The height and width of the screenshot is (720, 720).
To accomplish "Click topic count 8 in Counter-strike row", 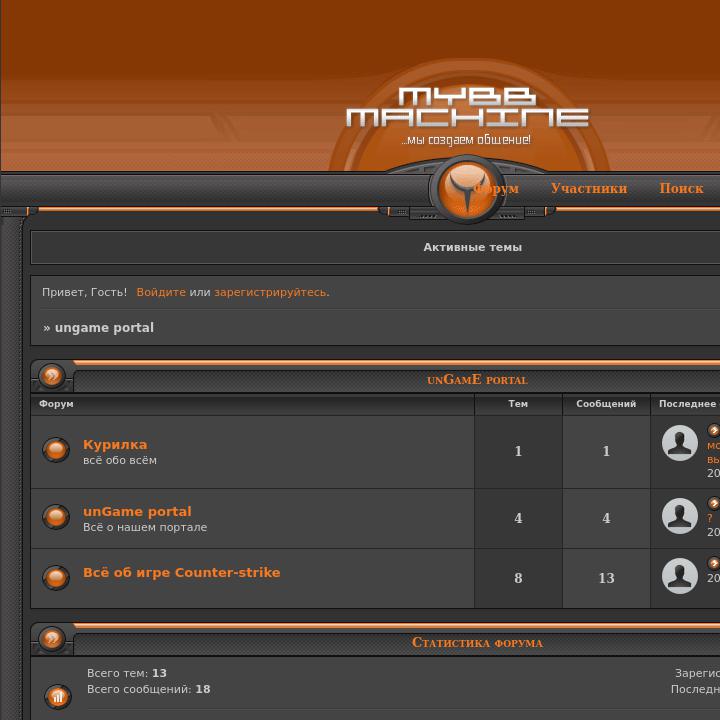I will [518, 578].
